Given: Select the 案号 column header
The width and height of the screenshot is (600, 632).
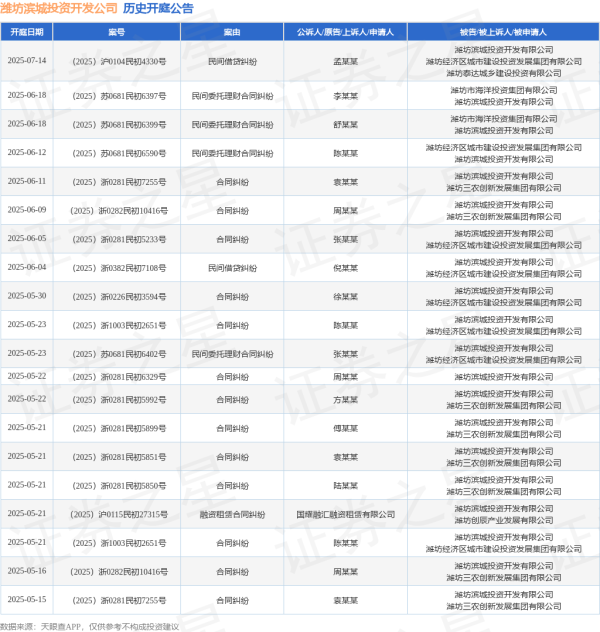Looking at the screenshot, I should [x=116, y=32].
